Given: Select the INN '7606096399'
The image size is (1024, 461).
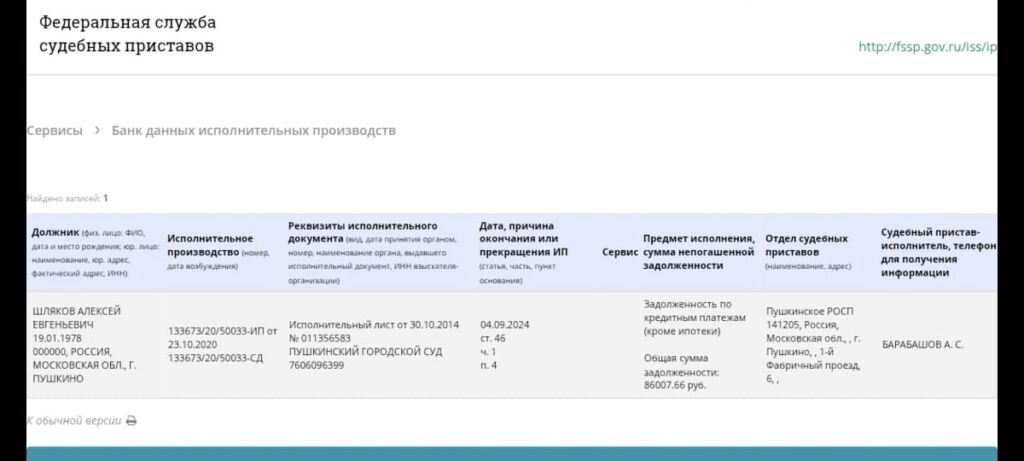Looking at the screenshot, I should (x=317, y=365).
